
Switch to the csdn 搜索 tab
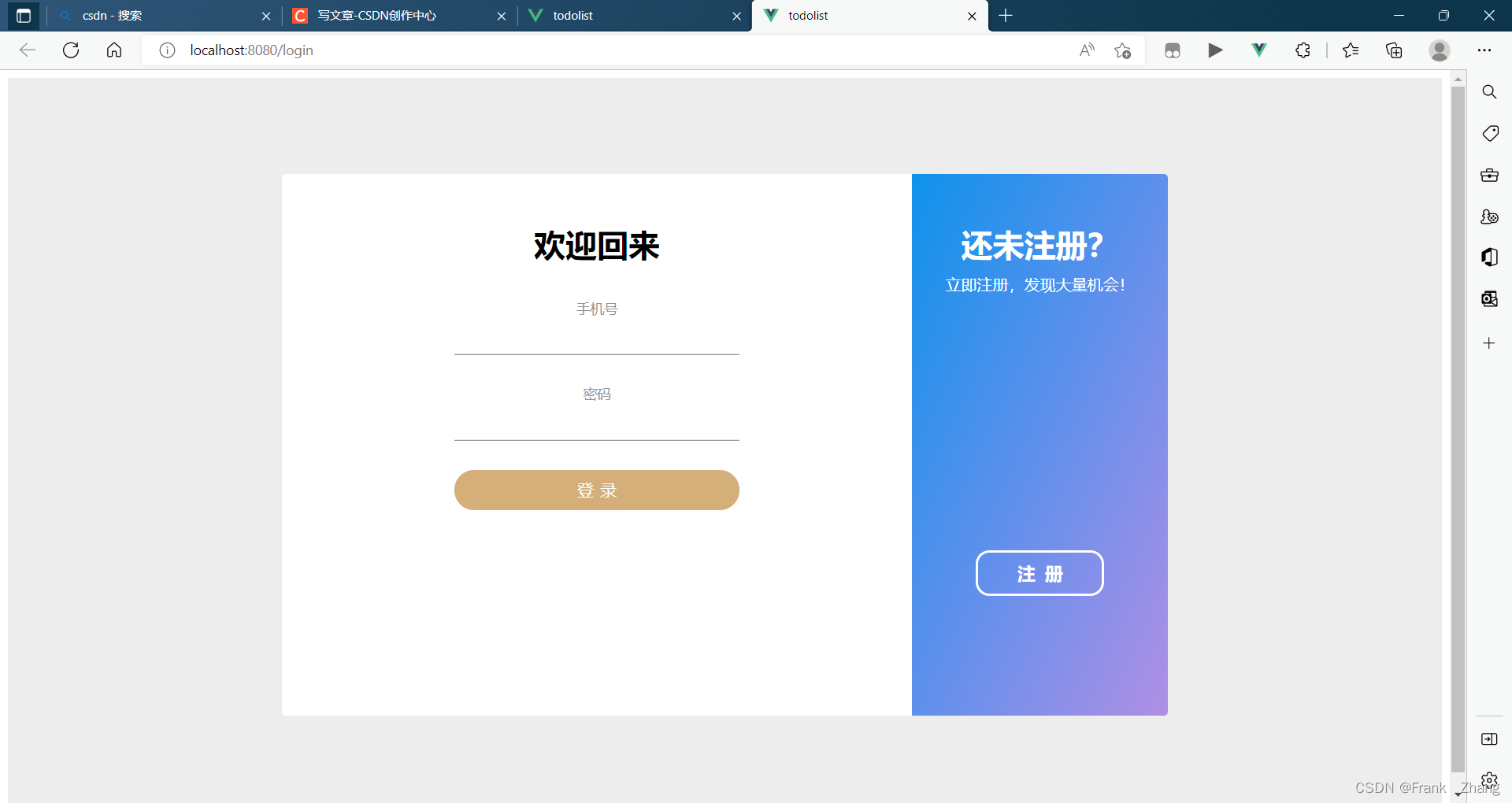click(157, 16)
